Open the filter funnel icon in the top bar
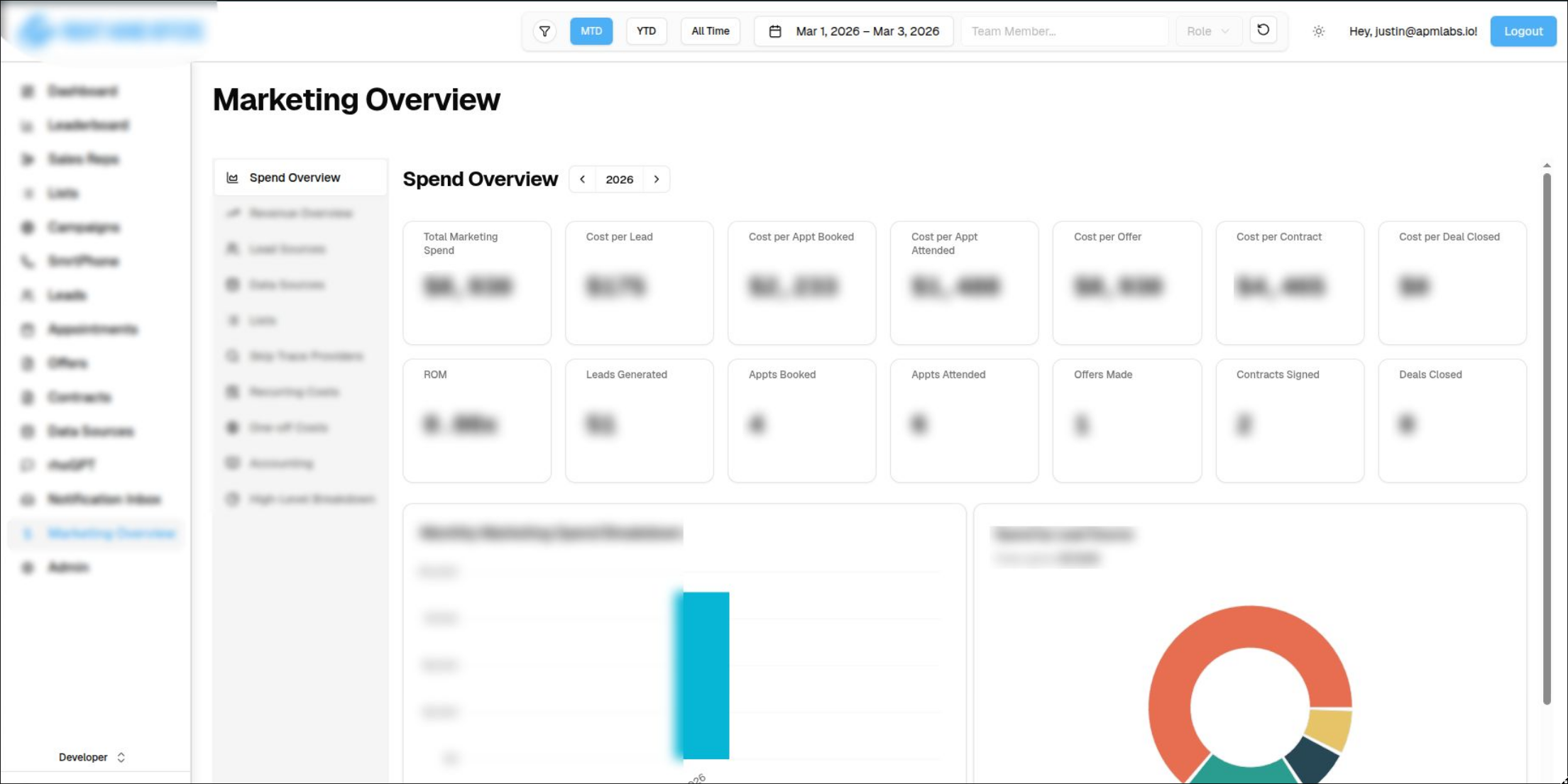Image resolution: width=1568 pixels, height=784 pixels. [544, 31]
